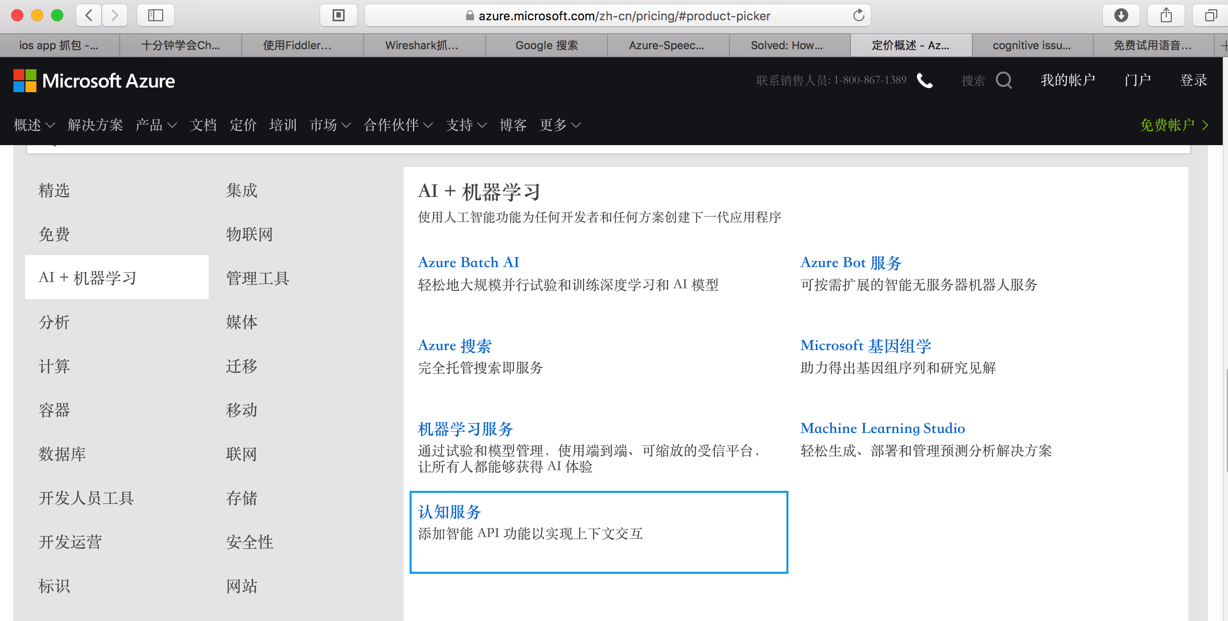Go forward with Safari's forward arrow
Viewport: 1228px width, 621px height.
click(x=115, y=15)
